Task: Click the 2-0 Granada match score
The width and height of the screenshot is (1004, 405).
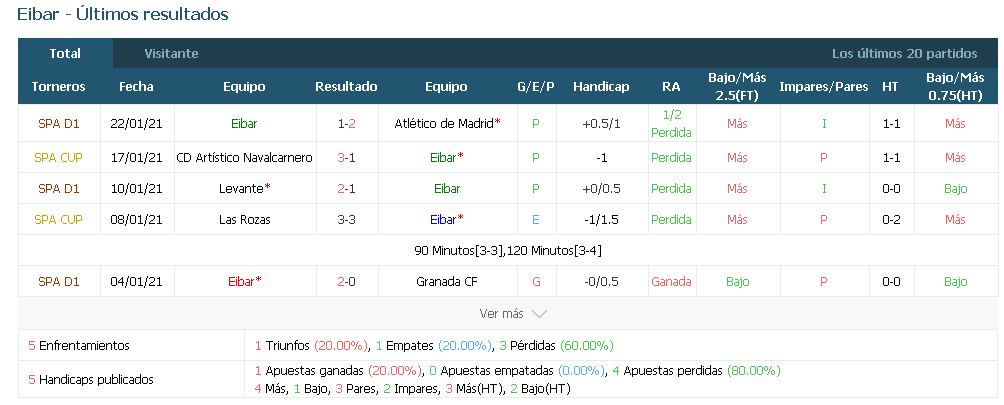Action: click(346, 282)
